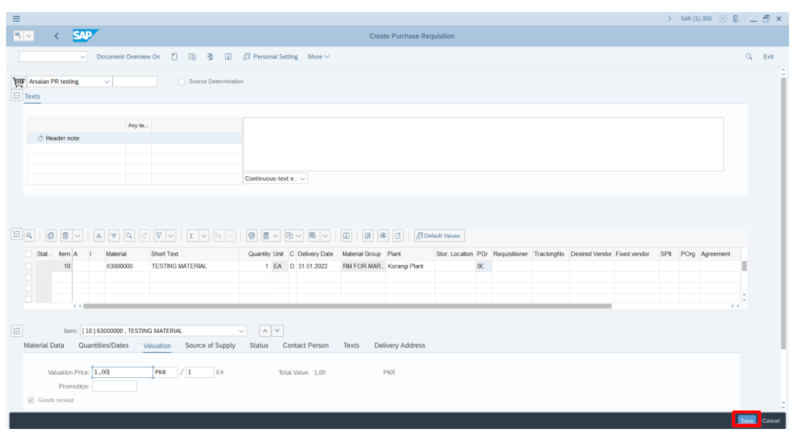Click the Save button
The width and height of the screenshot is (800, 437).
tap(746, 420)
